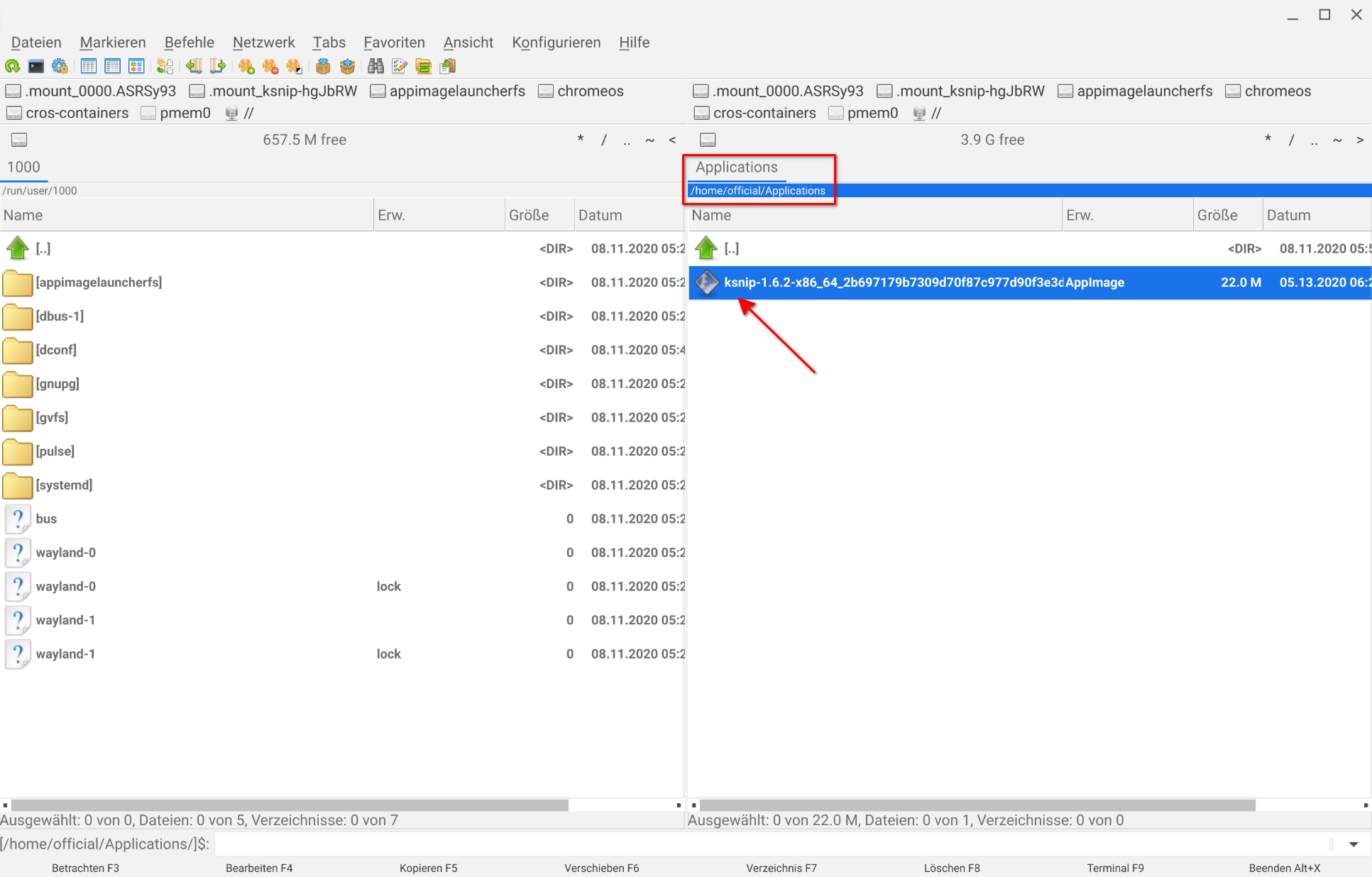Click left panel horizontal scrollbar

pos(290,805)
